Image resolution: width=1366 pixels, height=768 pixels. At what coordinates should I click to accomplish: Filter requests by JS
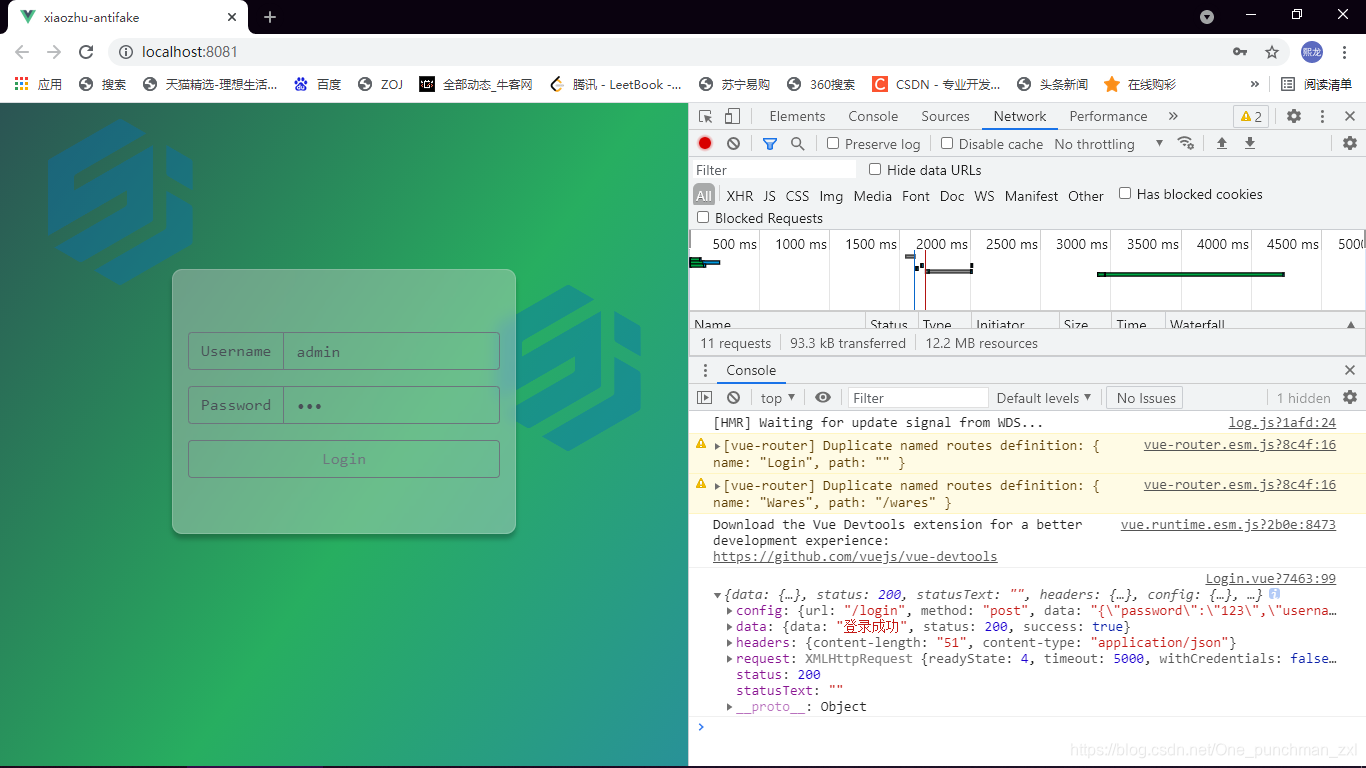(x=769, y=196)
